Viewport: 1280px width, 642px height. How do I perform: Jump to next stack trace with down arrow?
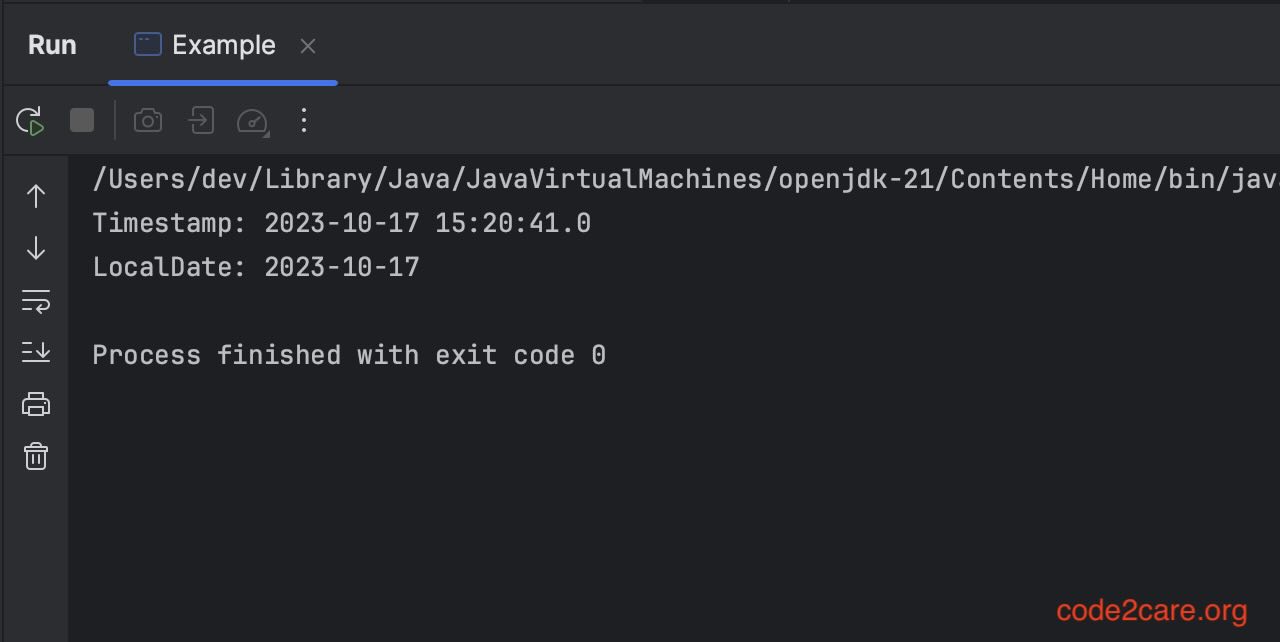click(x=36, y=248)
